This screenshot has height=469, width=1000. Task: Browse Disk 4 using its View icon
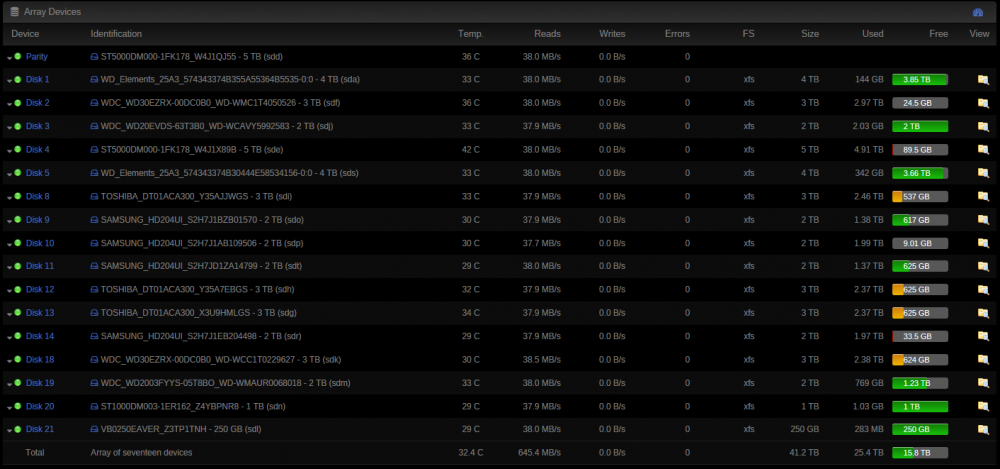(x=983, y=149)
